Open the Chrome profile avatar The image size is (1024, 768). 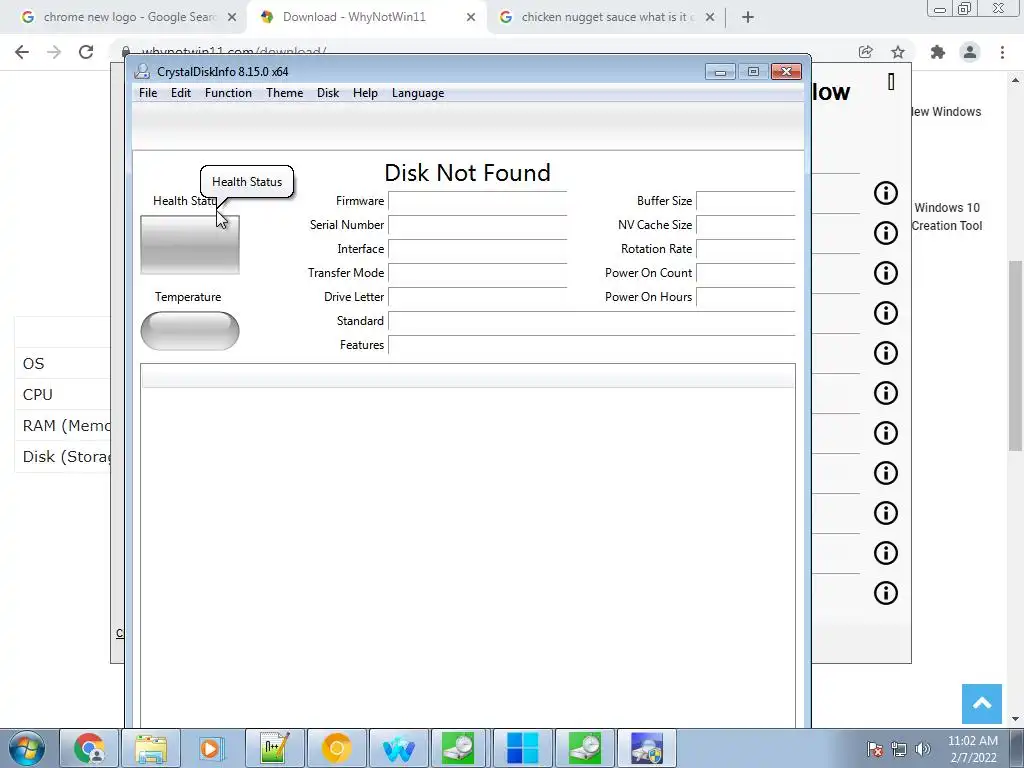pos(970,52)
